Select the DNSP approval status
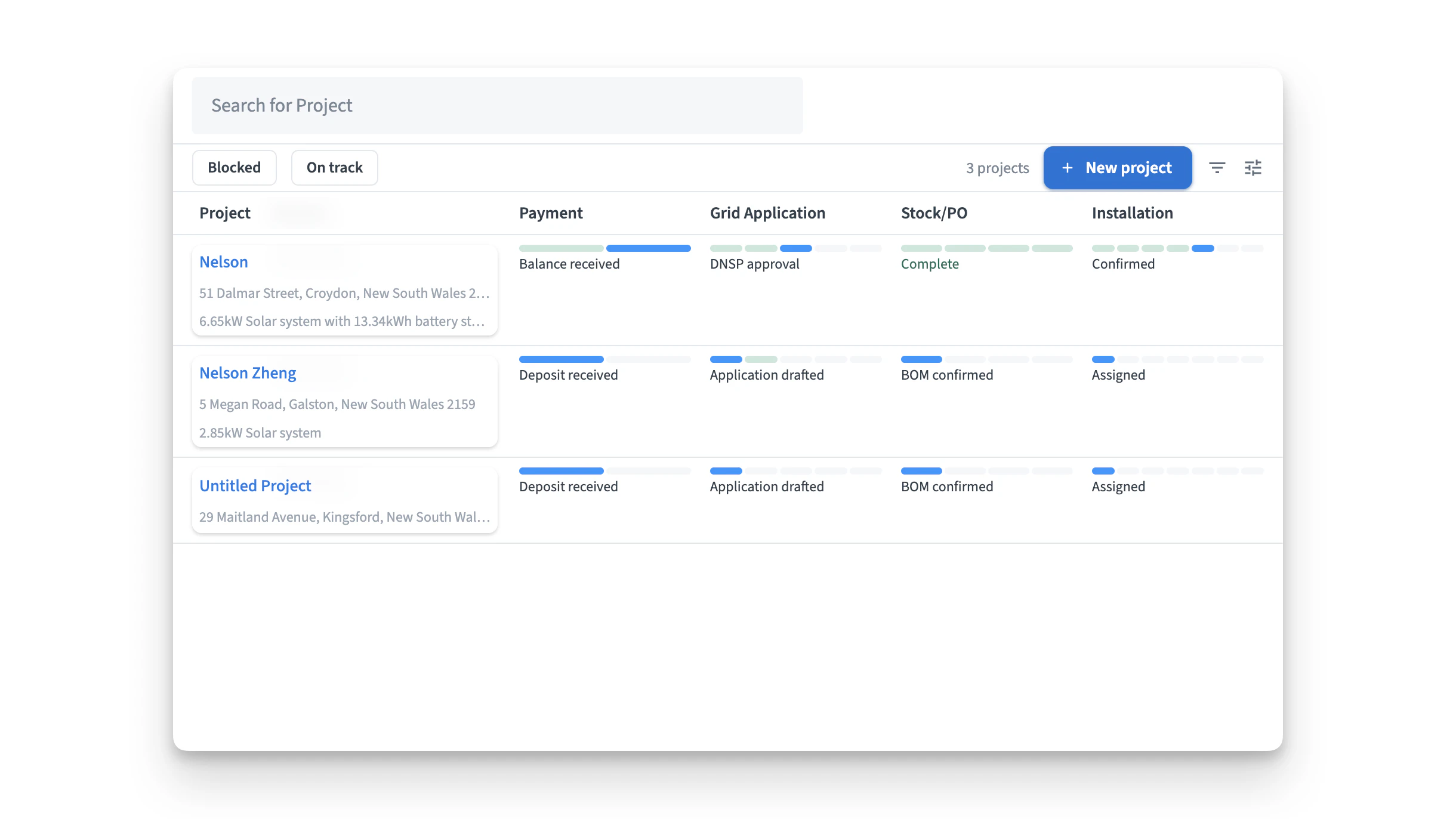 (755, 264)
